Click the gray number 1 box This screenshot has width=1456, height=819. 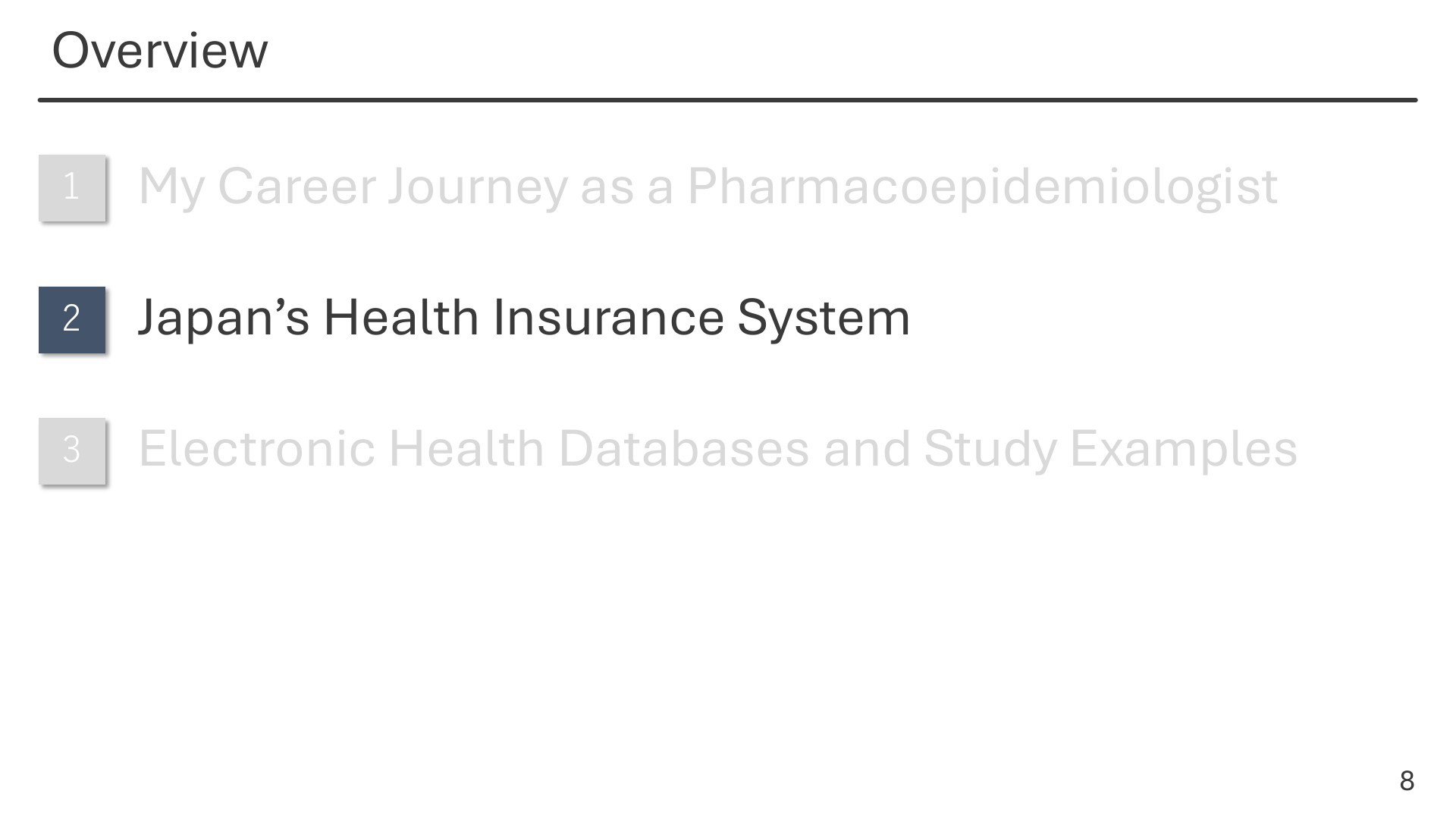(x=72, y=187)
